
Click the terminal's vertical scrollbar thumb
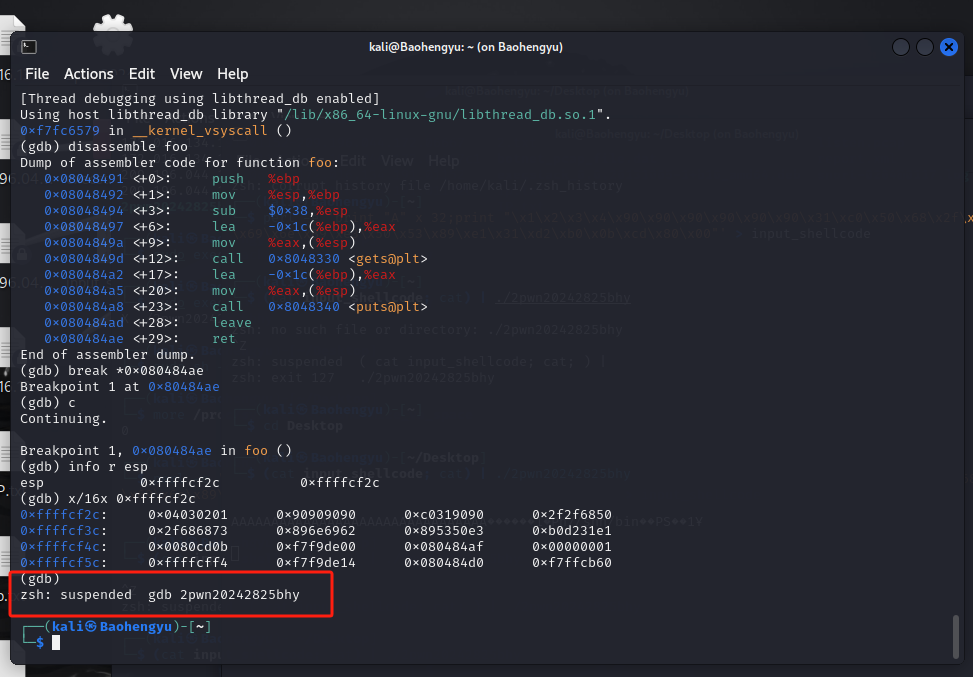(x=956, y=636)
